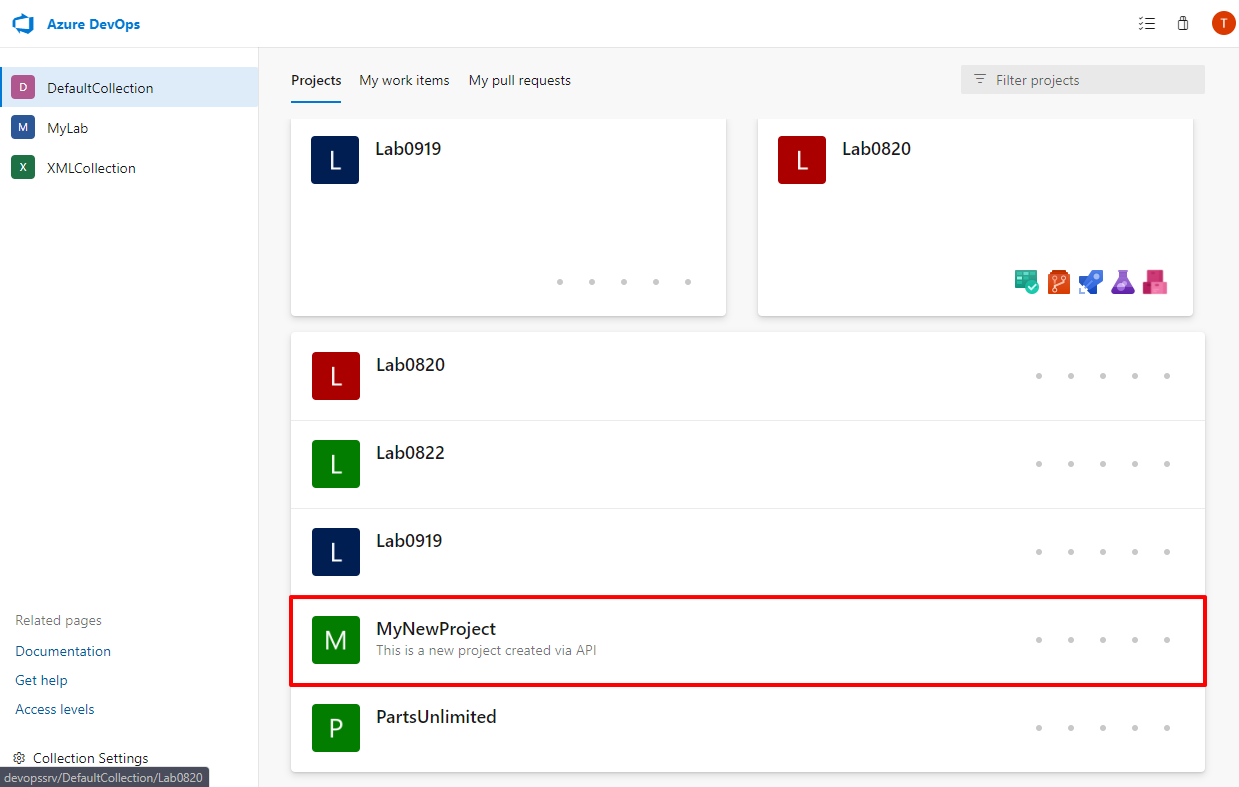Click the Get help link
This screenshot has height=787, width=1239.
pyautogui.click(x=41, y=680)
